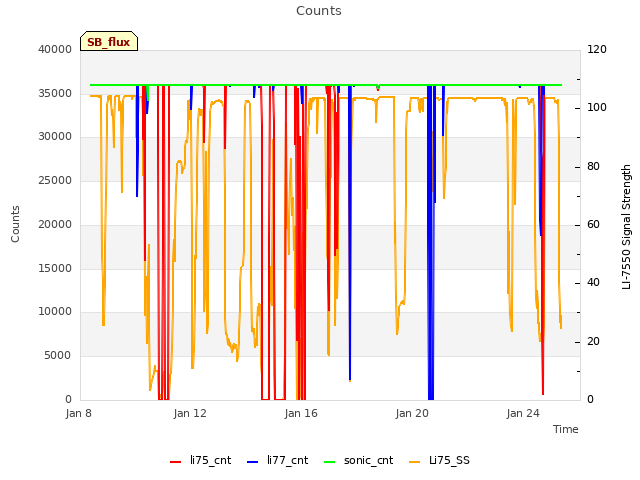Click the 35000 y-axis tick label
The image size is (640, 480).
pyautogui.click(x=55, y=93)
